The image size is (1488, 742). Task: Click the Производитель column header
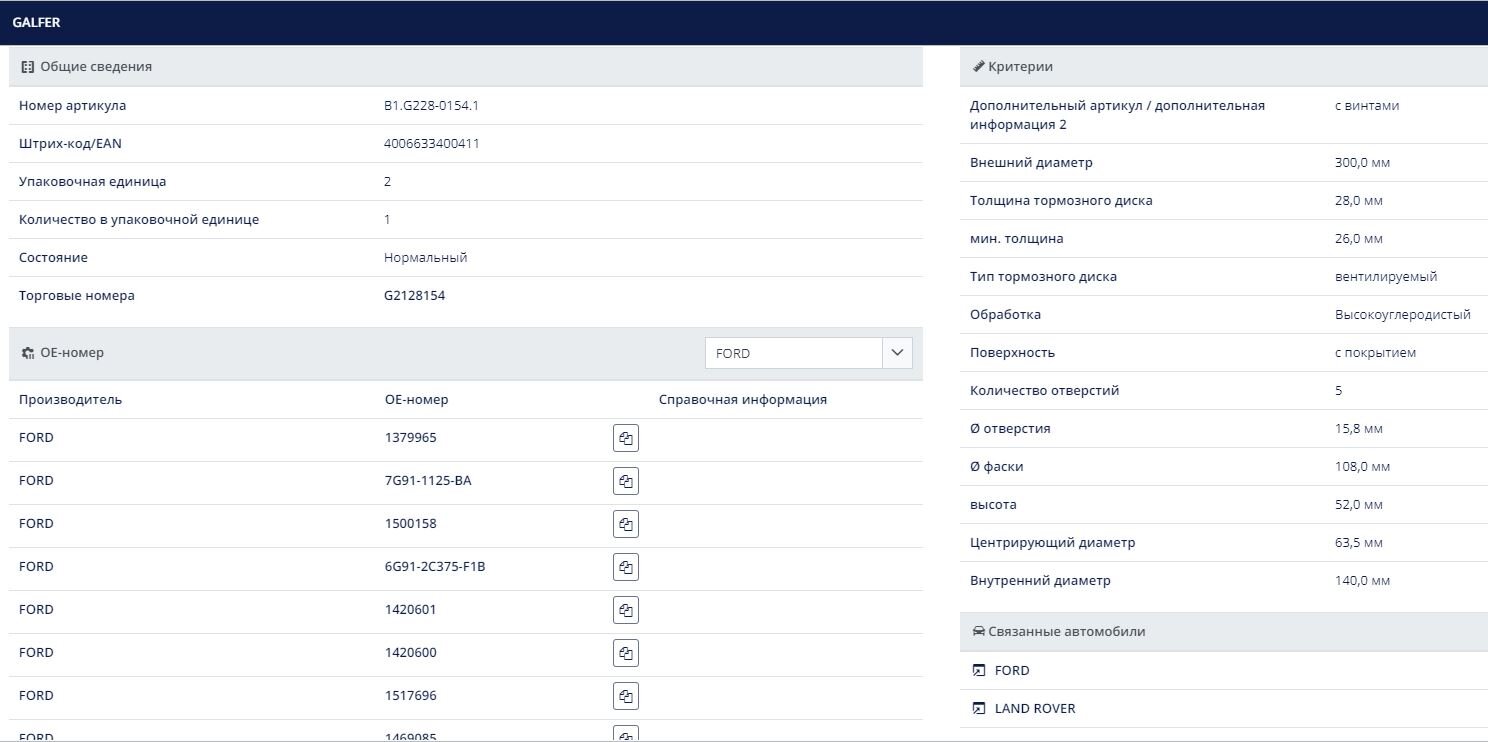pos(70,399)
